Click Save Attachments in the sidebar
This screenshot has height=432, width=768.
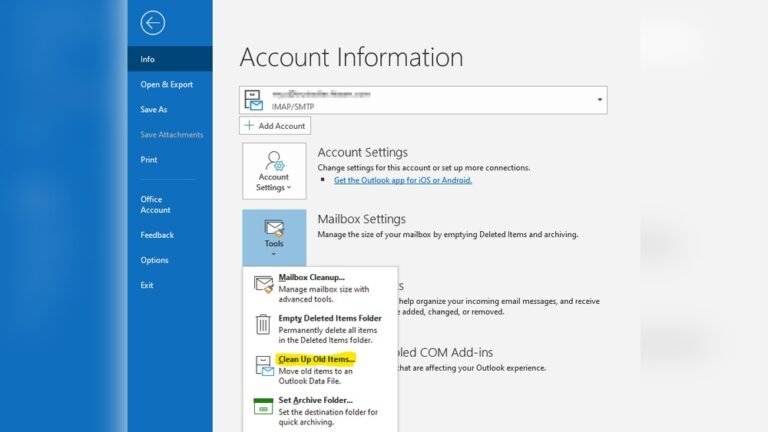171,134
